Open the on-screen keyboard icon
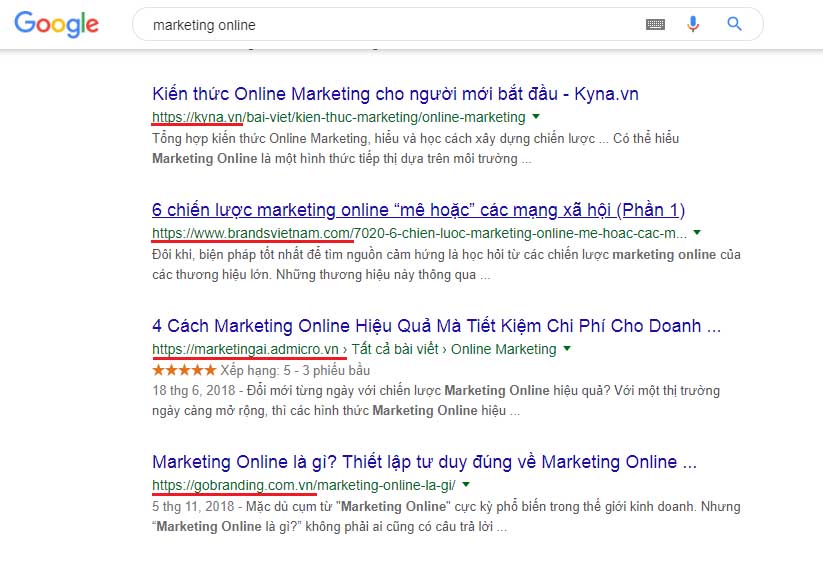823x571 pixels. [x=655, y=24]
